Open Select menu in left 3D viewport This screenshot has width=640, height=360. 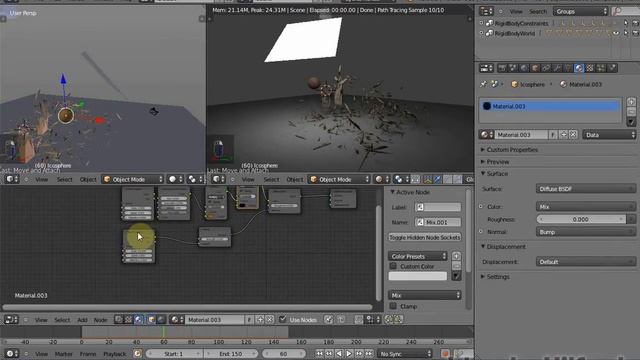(x=64, y=179)
